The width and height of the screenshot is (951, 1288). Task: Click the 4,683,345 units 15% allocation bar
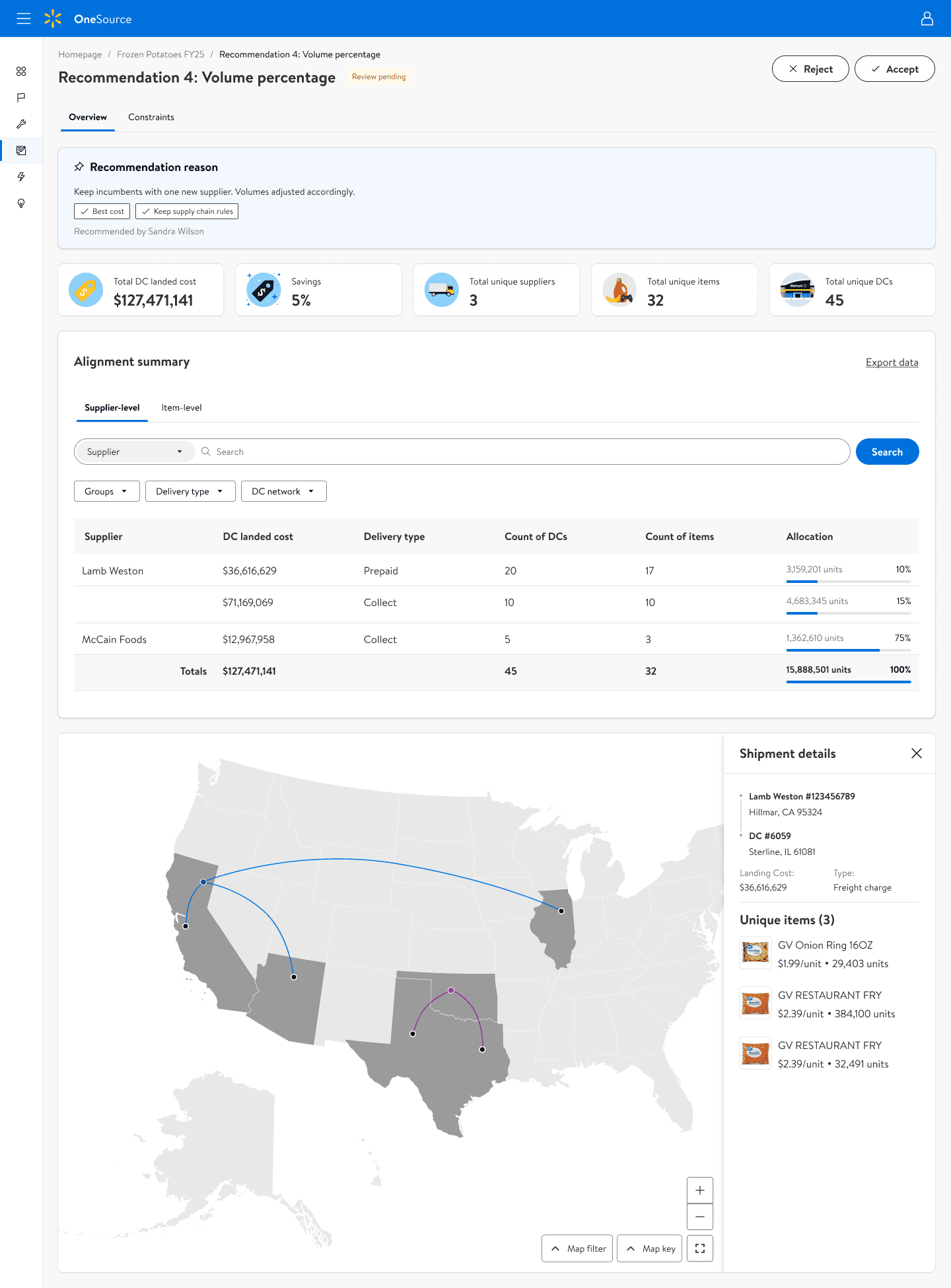(x=849, y=613)
